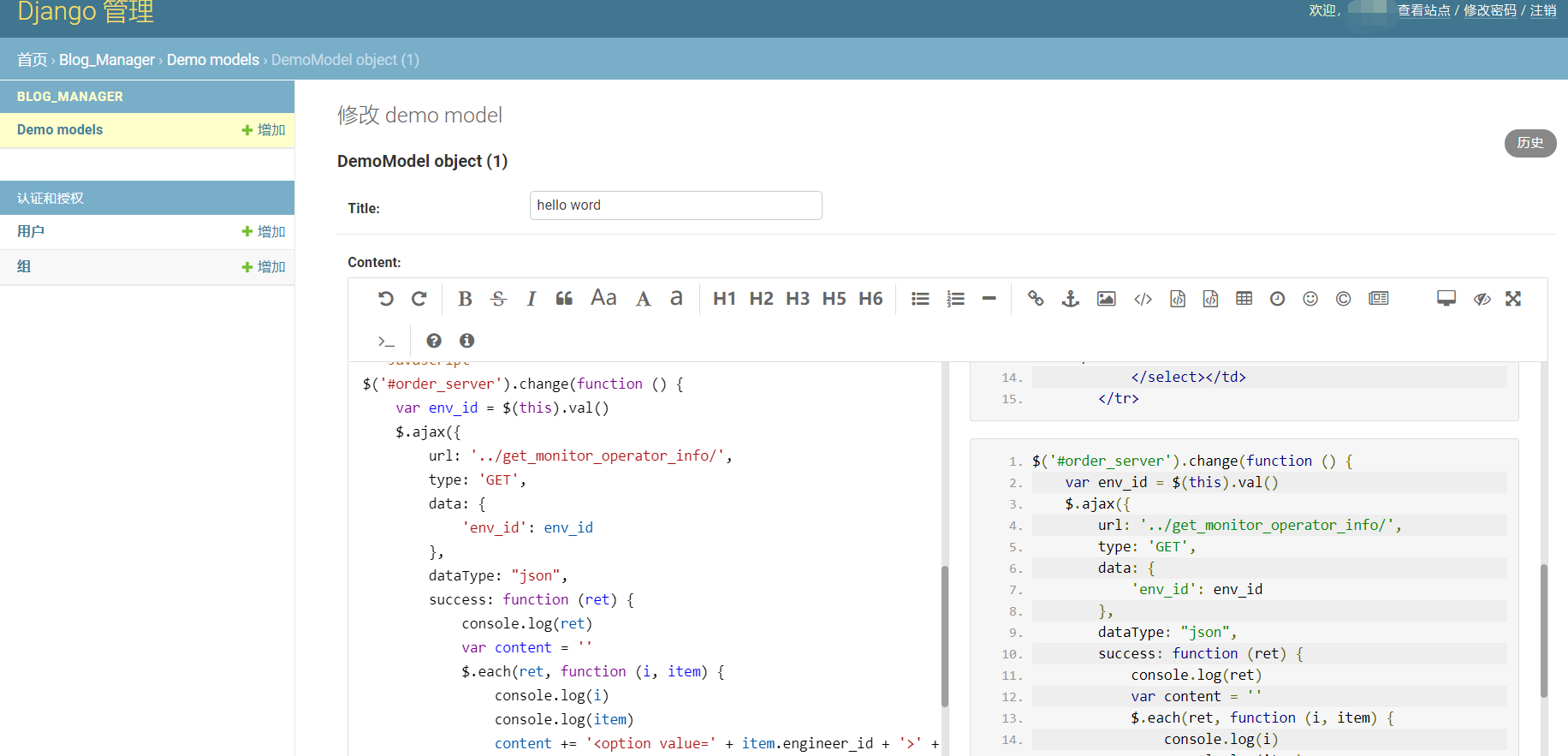
Task: Click 增加 next to 组
Action: point(264,267)
